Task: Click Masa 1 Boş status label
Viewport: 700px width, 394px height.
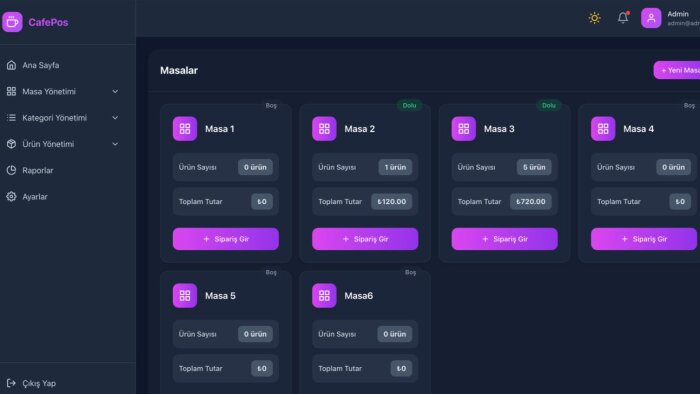Action: [271, 105]
